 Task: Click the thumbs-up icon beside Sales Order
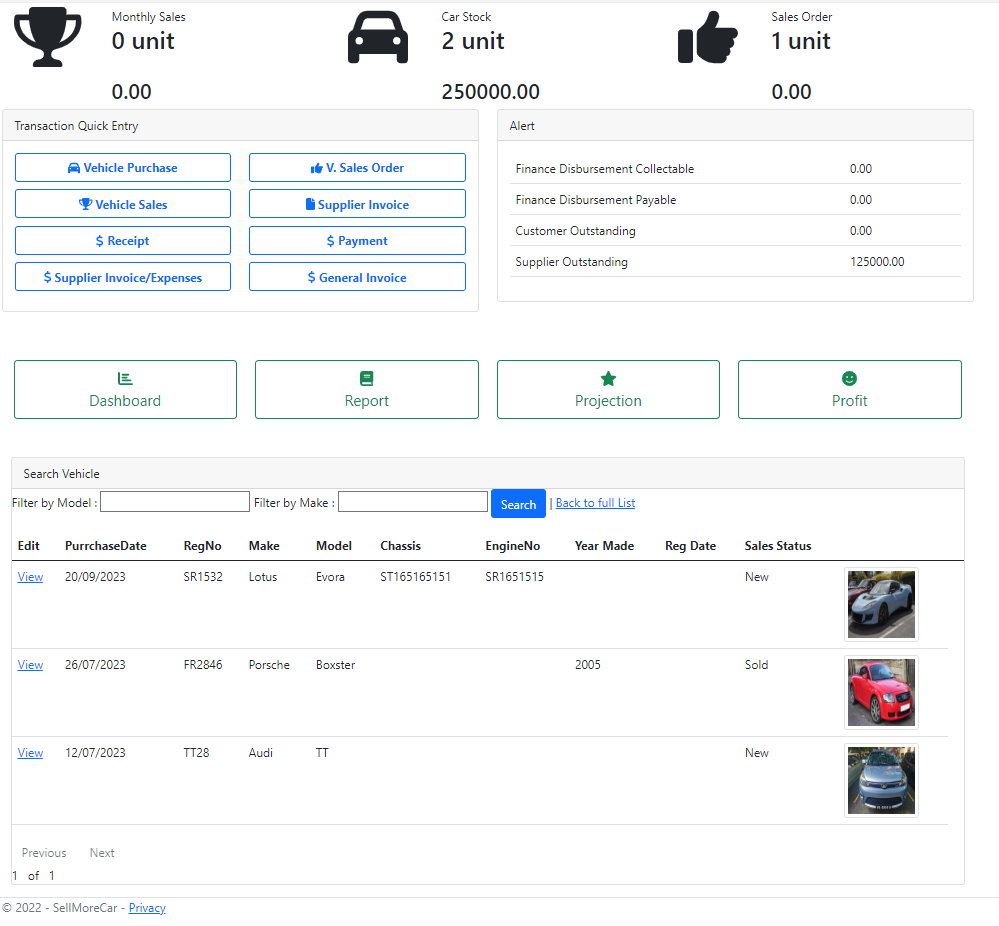[x=707, y=40]
